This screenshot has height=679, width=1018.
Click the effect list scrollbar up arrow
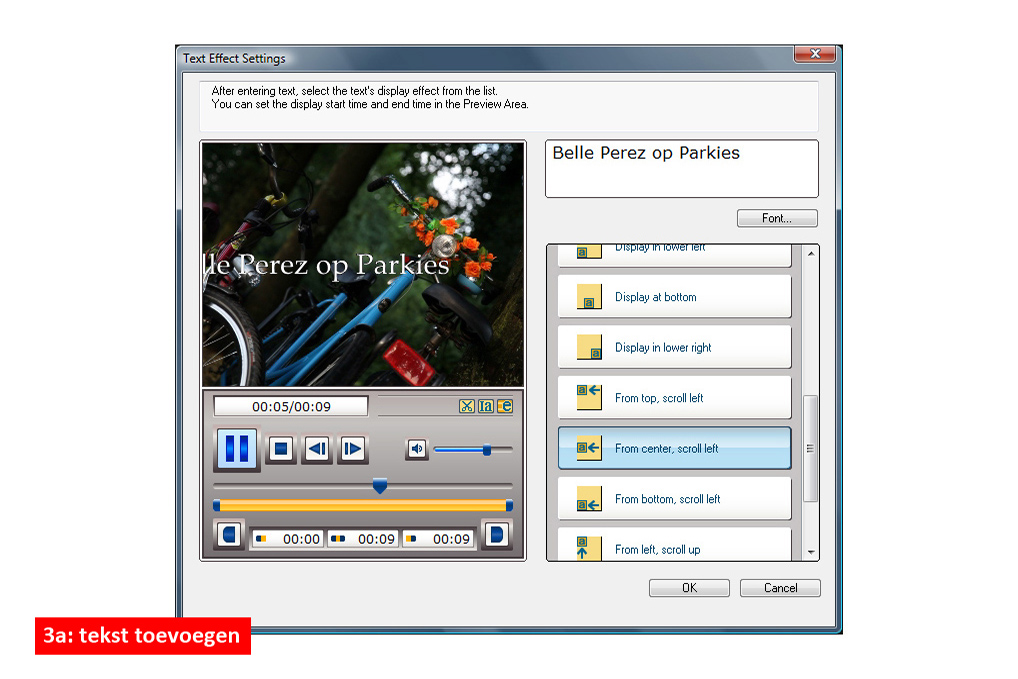811,253
